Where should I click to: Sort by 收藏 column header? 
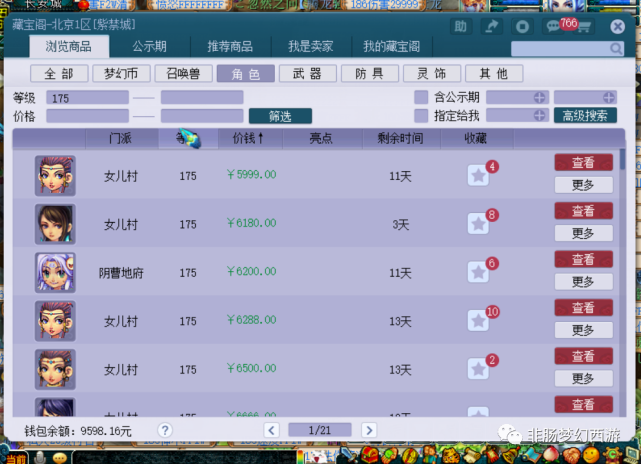coord(476,138)
